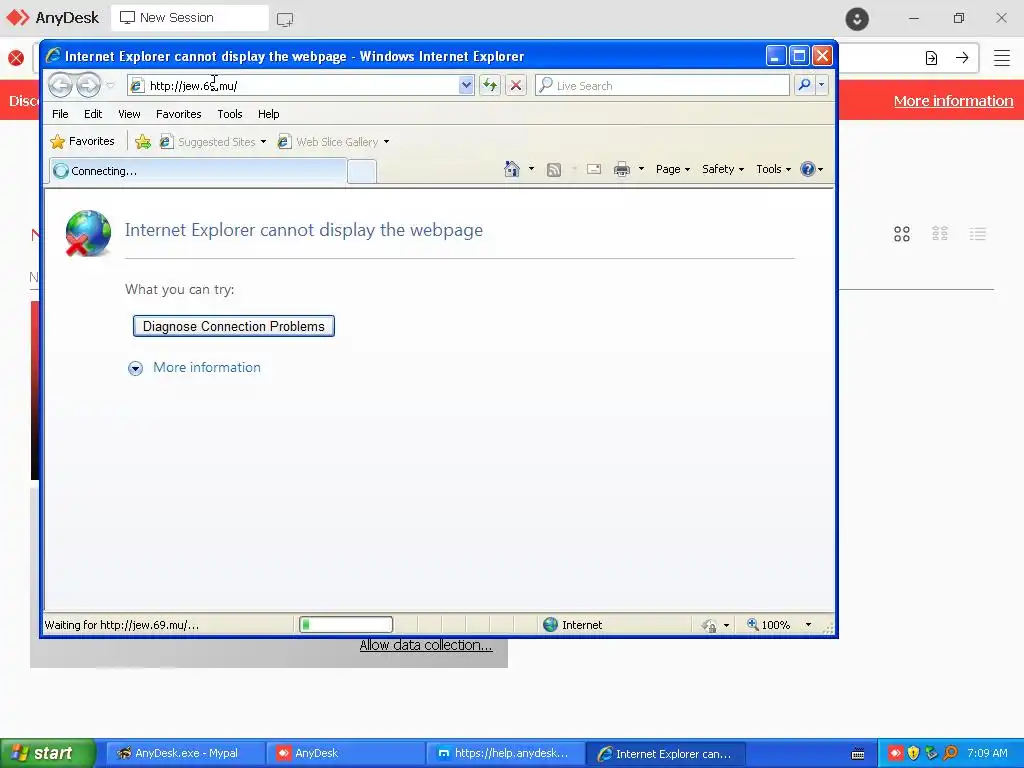1024x768 pixels.
Task: Click the 7:09 AM system clock
Action: (987, 753)
